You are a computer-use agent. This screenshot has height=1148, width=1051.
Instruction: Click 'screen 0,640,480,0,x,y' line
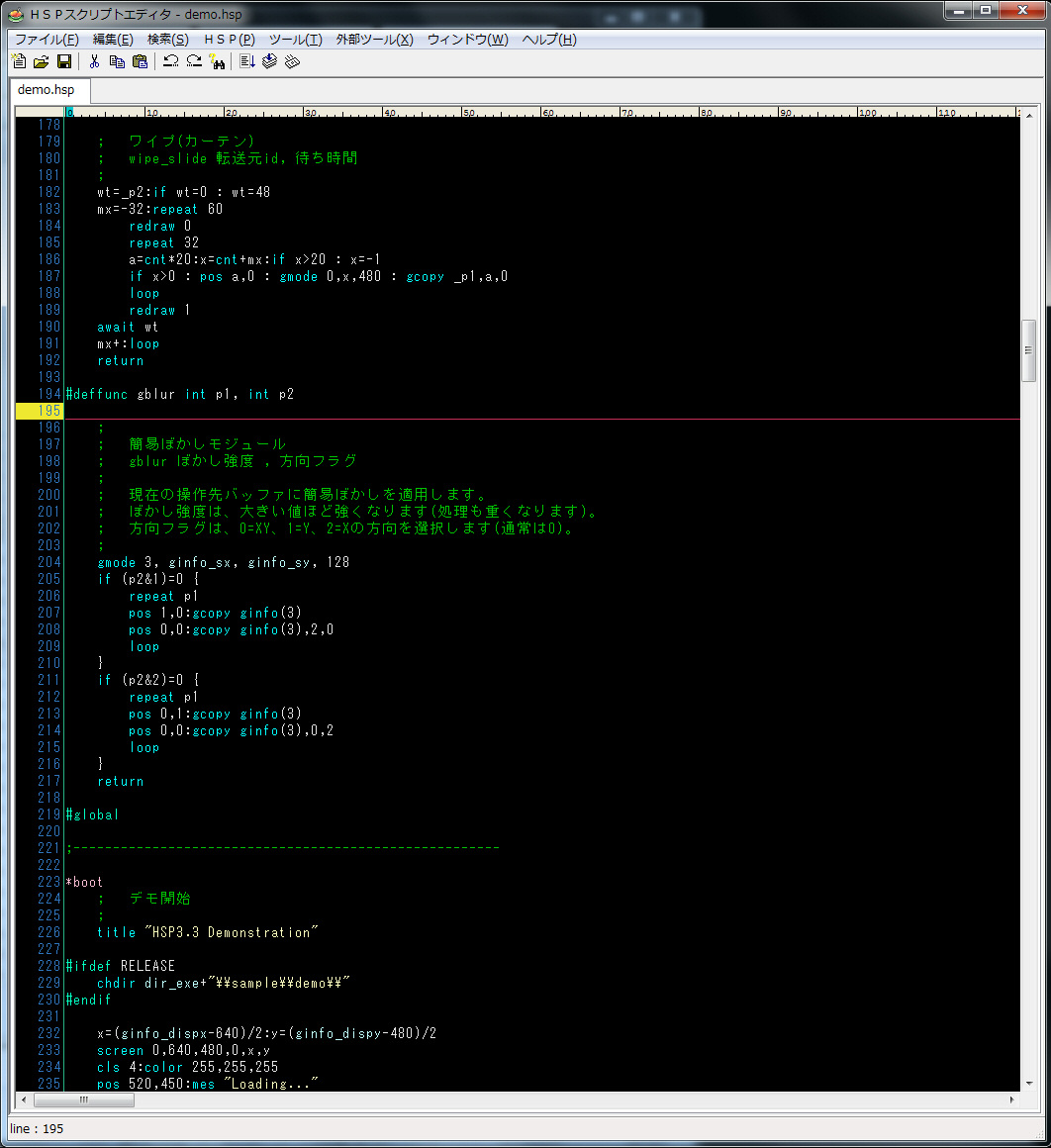click(184, 1051)
